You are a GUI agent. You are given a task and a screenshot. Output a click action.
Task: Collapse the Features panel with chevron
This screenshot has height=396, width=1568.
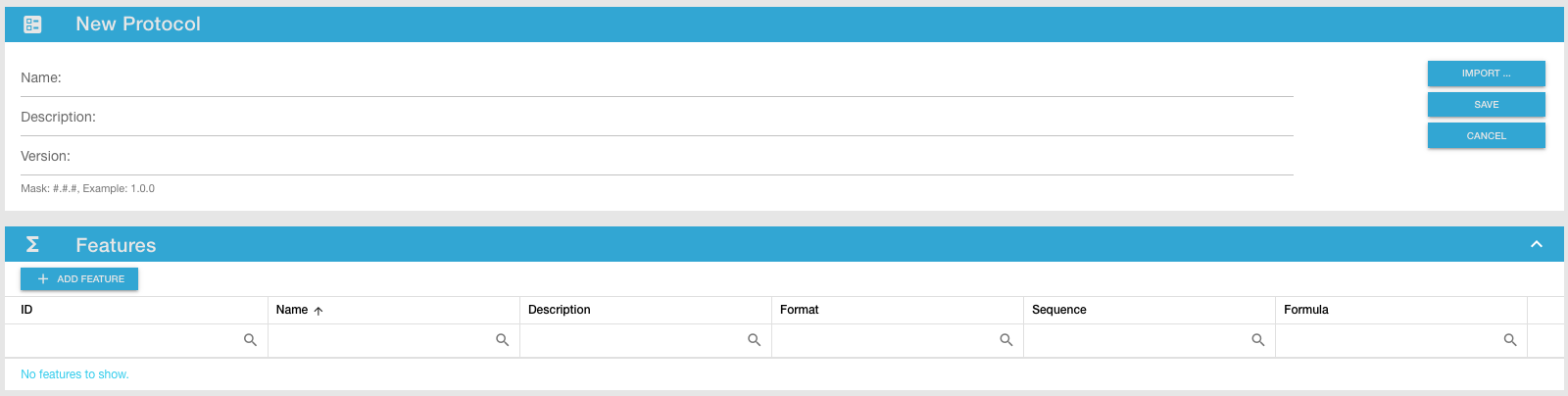[x=1536, y=244]
